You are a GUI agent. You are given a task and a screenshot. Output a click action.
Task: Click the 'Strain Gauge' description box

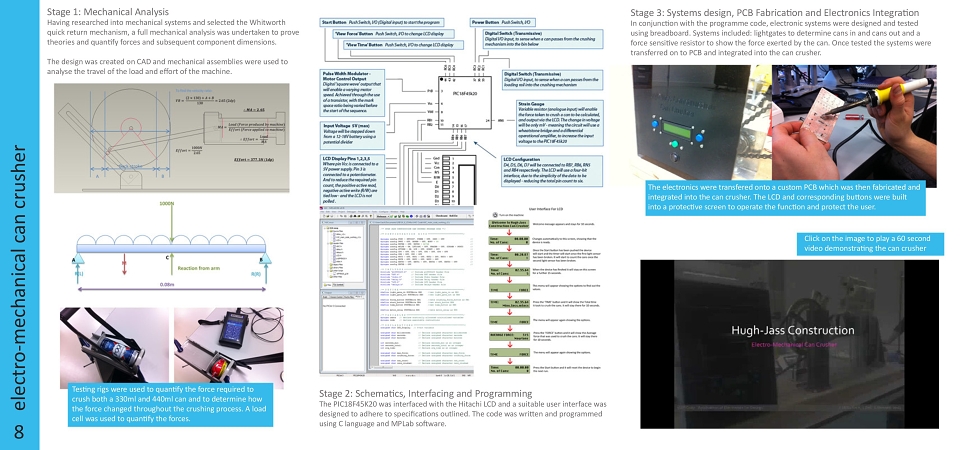point(559,125)
